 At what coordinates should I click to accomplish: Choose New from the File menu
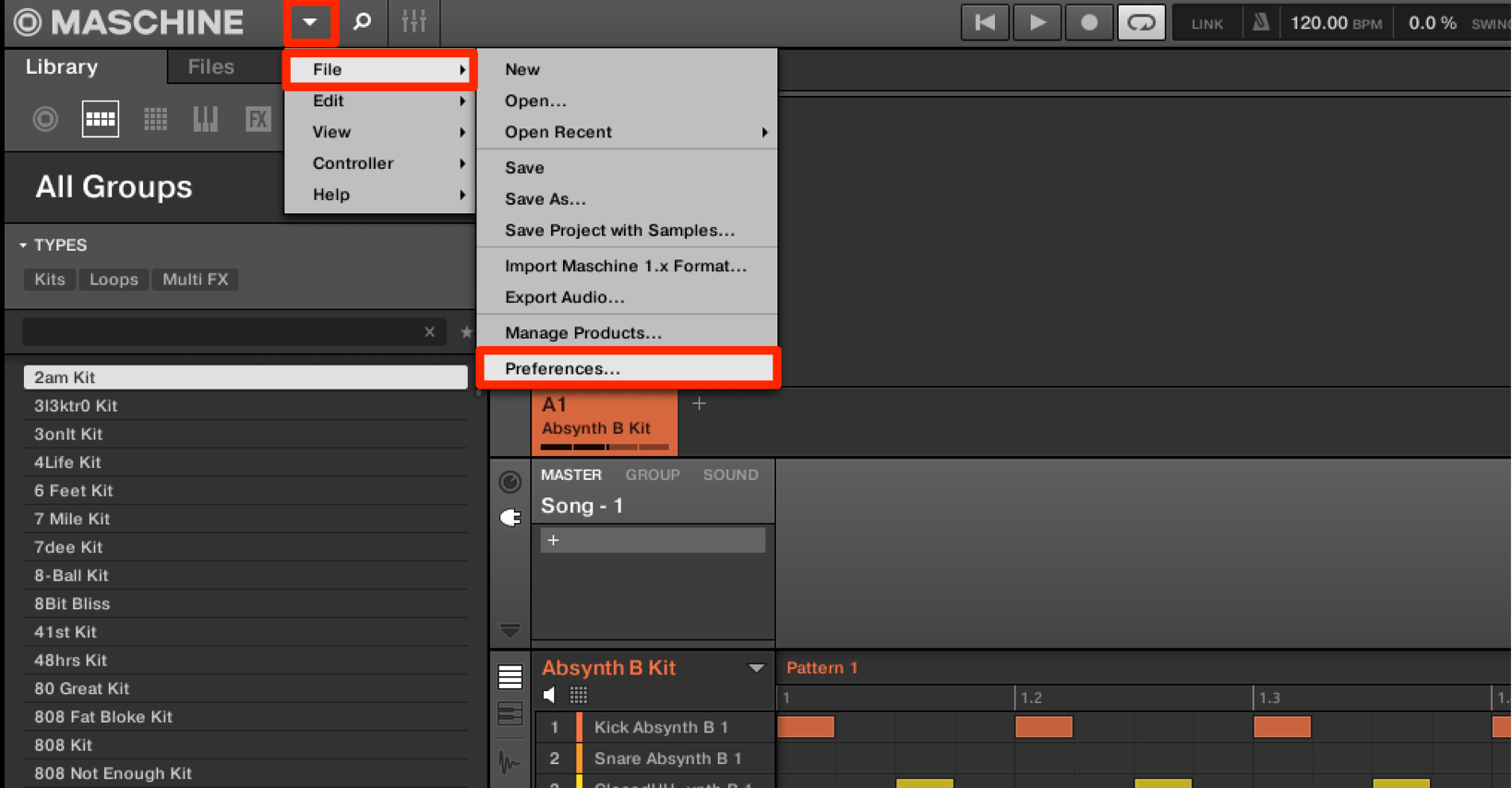627,70
